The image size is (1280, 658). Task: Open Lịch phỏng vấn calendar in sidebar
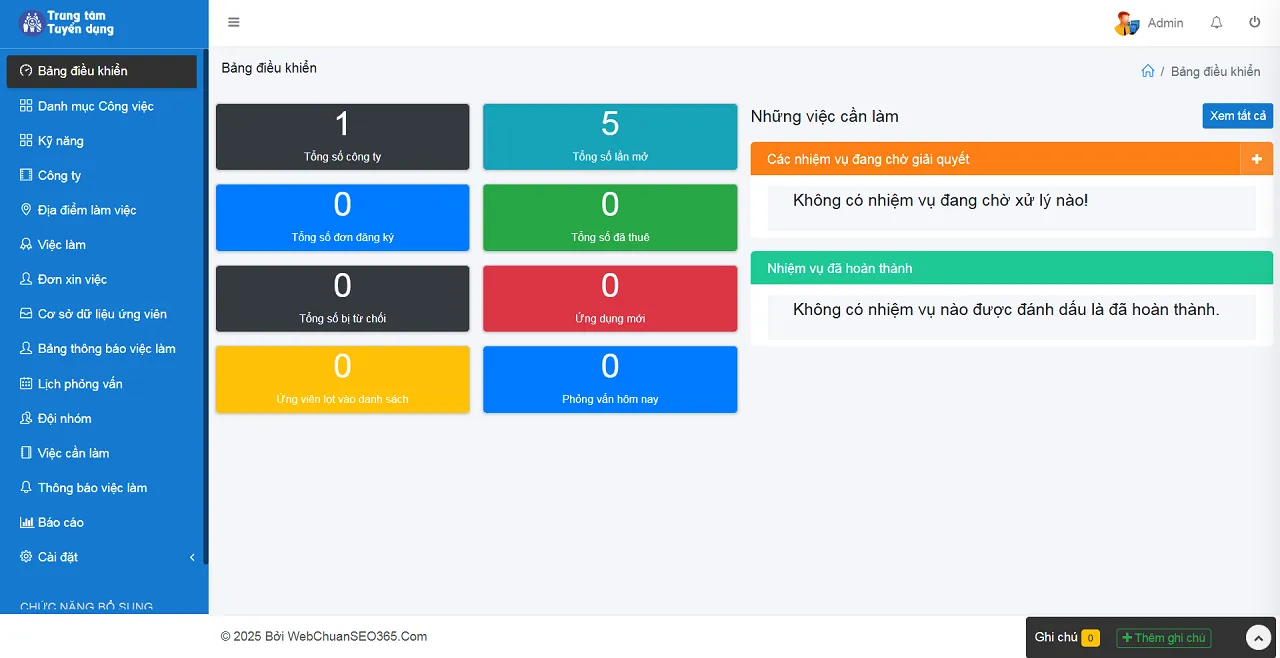(x=80, y=384)
